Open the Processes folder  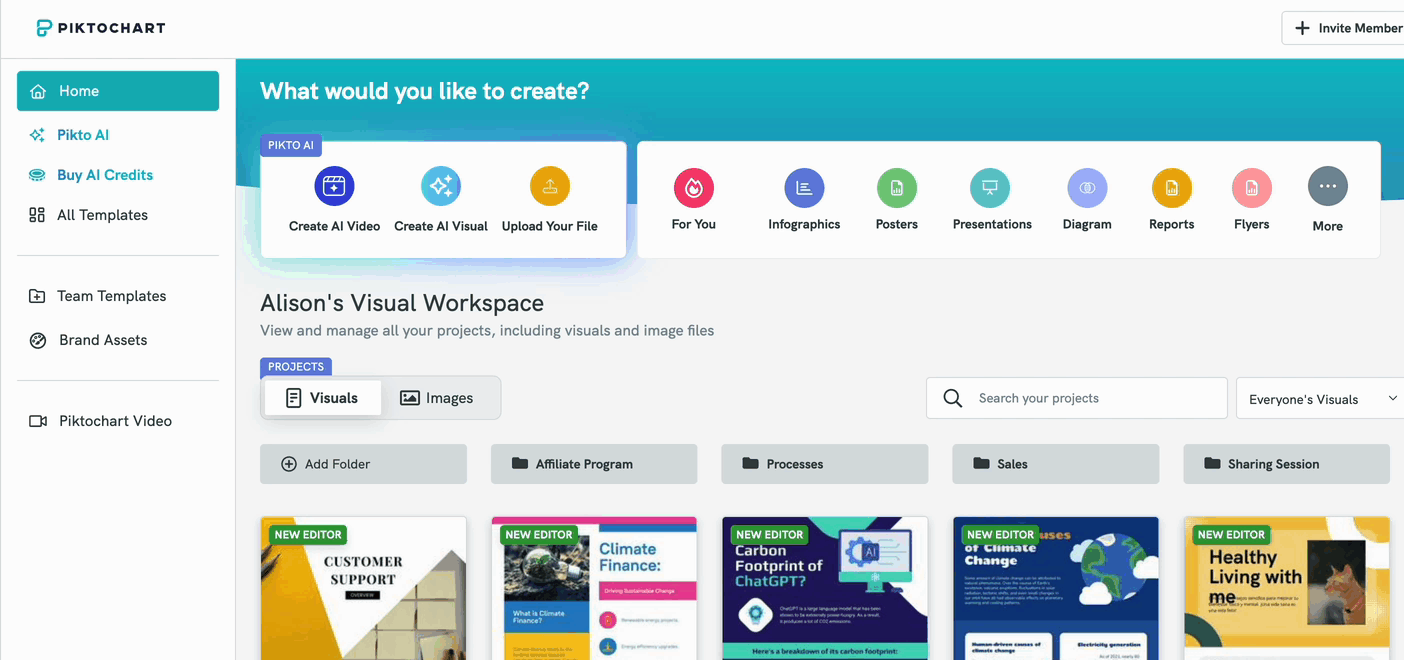[825, 464]
